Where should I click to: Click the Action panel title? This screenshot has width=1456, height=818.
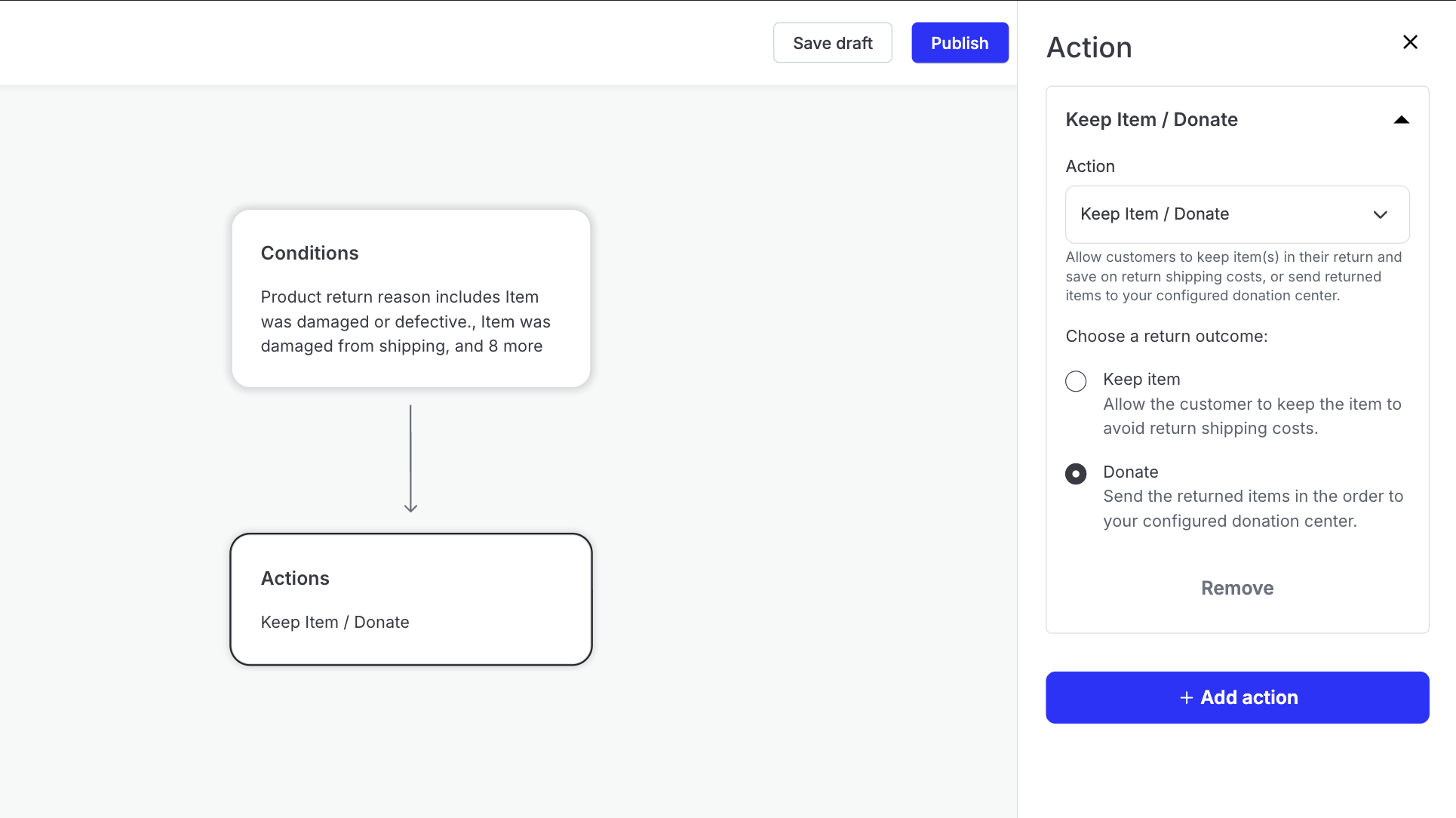click(x=1089, y=48)
